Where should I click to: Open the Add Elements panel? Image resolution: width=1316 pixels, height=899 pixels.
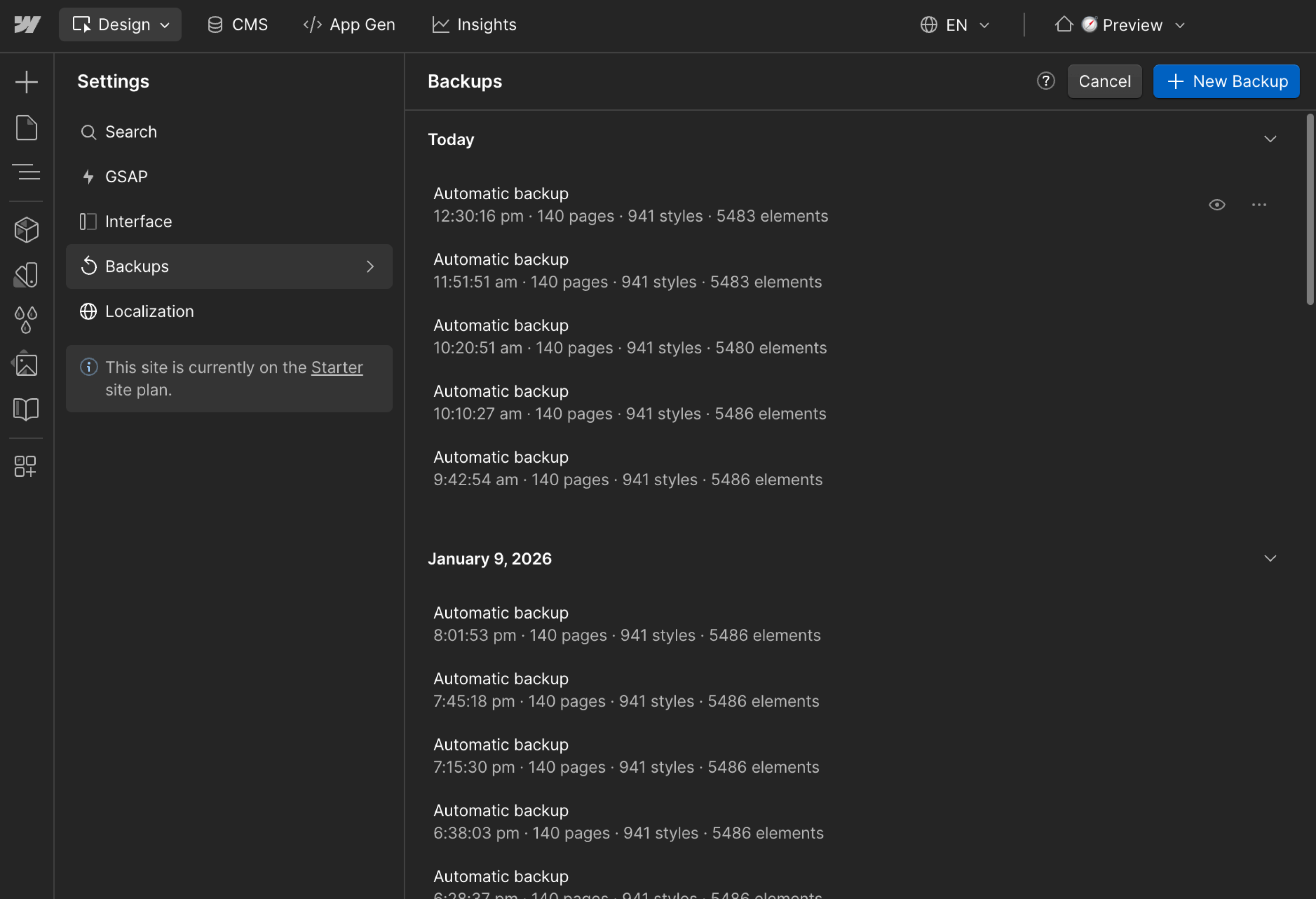[26, 81]
